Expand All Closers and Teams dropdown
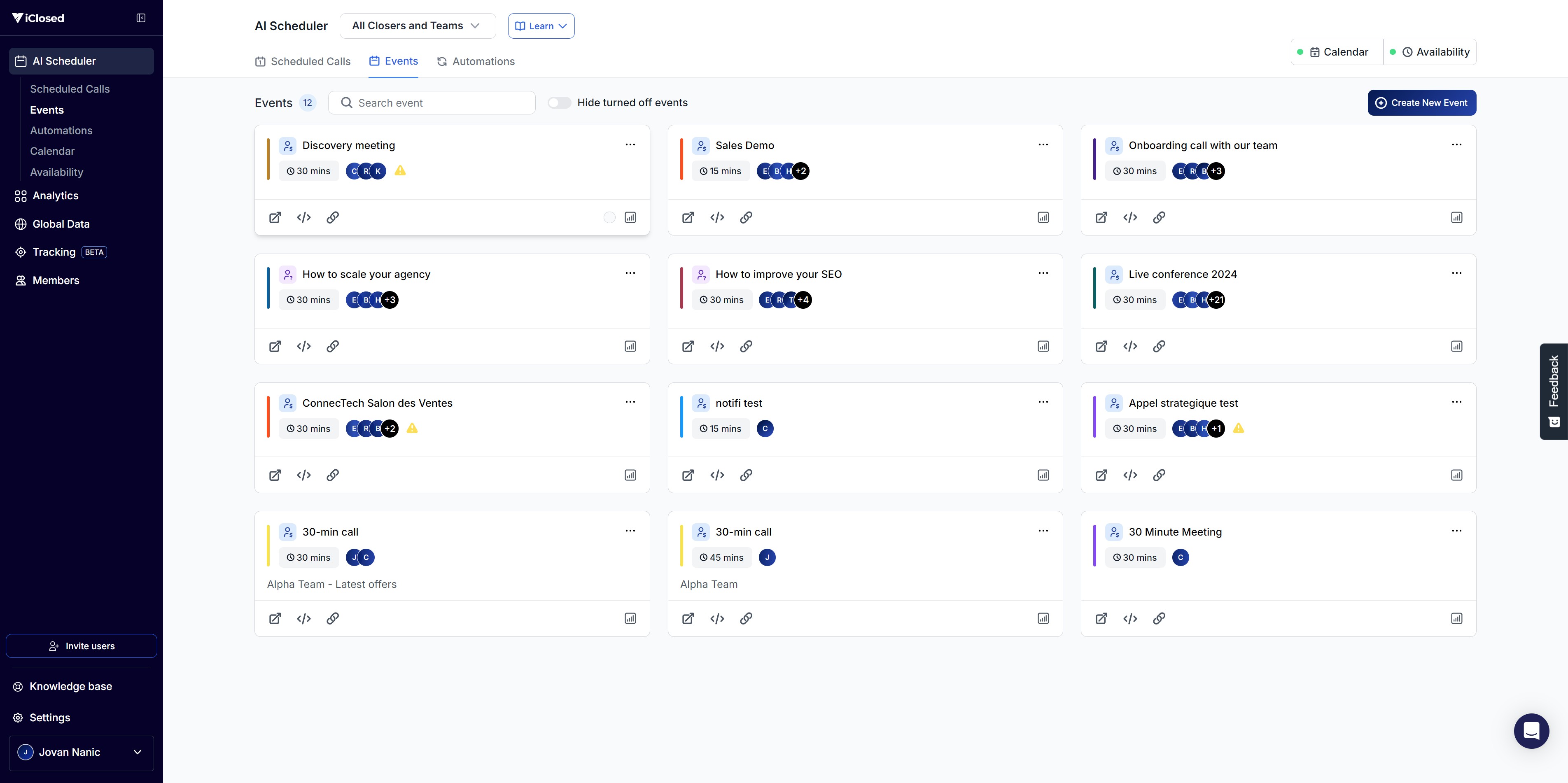1568x783 pixels. pyautogui.click(x=417, y=26)
